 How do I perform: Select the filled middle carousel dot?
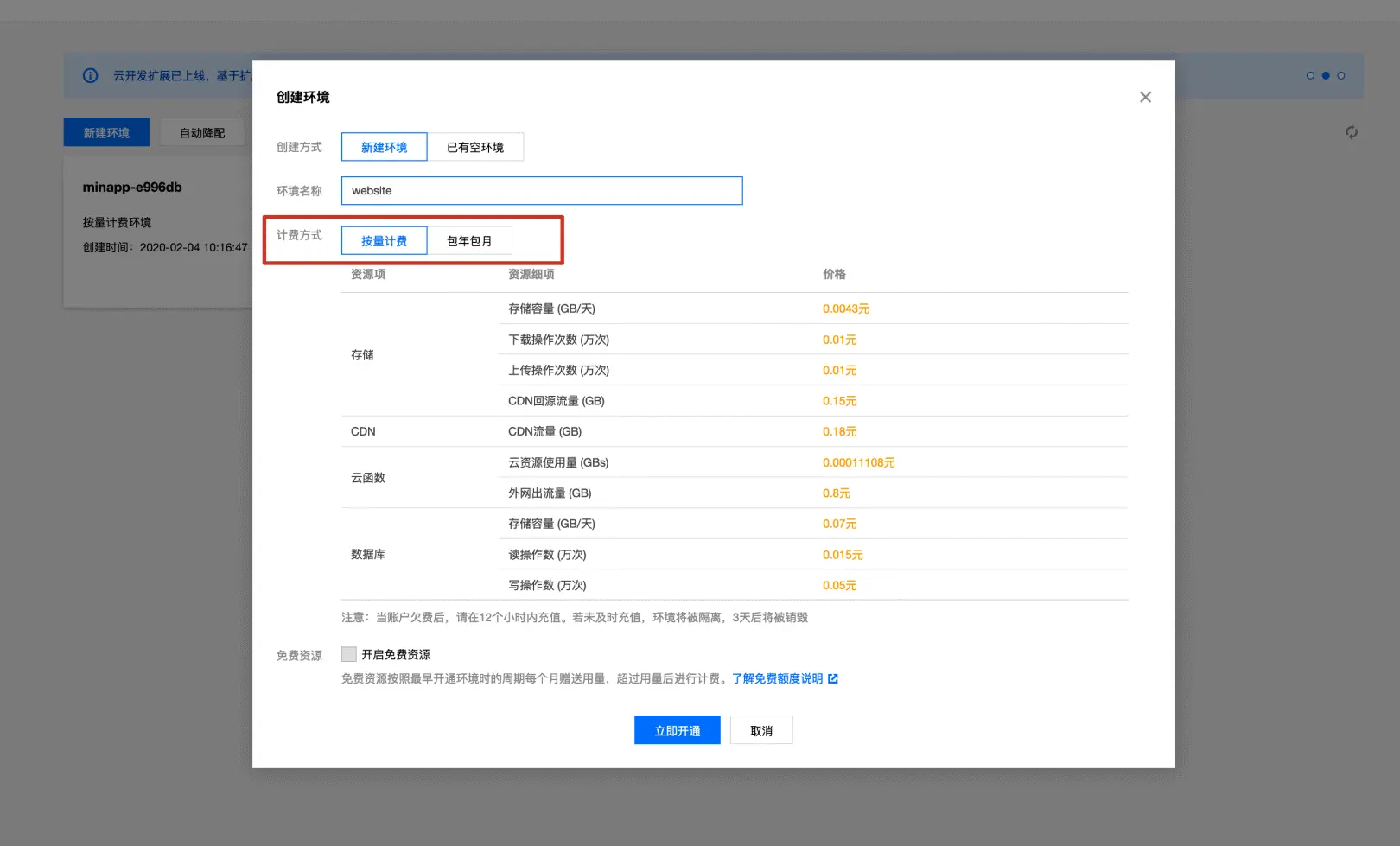(x=1326, y=76)
